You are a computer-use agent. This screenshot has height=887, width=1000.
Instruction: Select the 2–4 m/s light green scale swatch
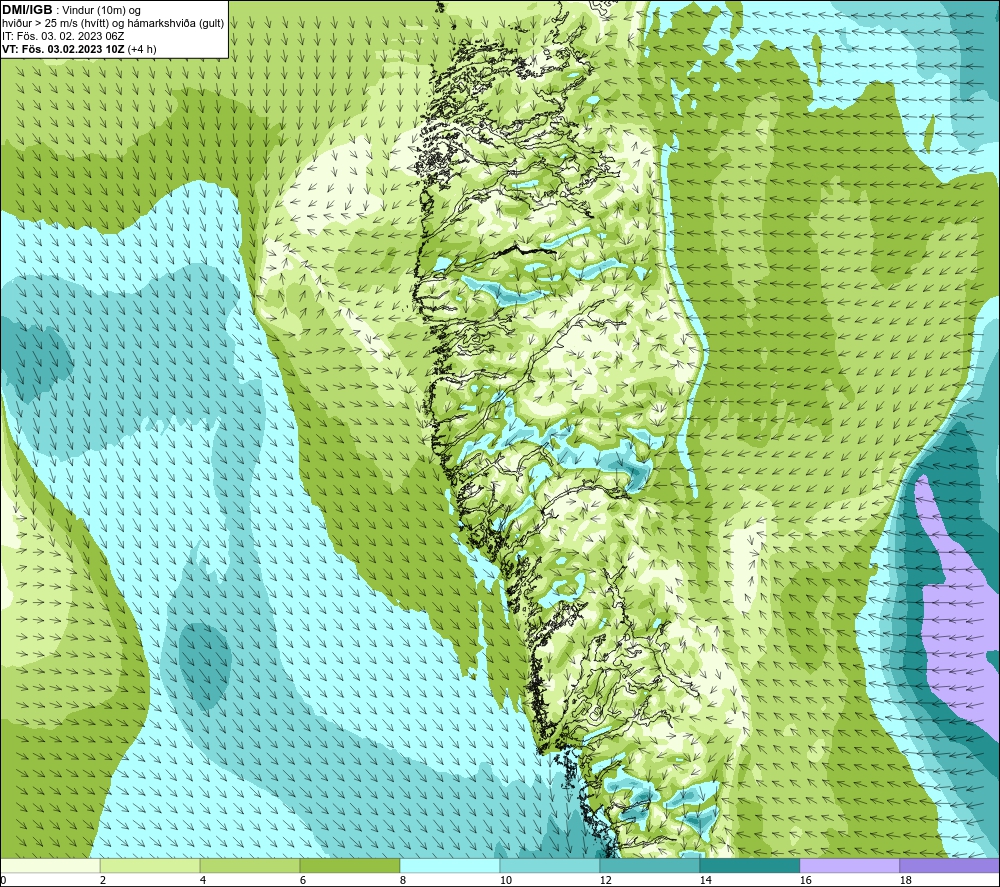[150, 865]
